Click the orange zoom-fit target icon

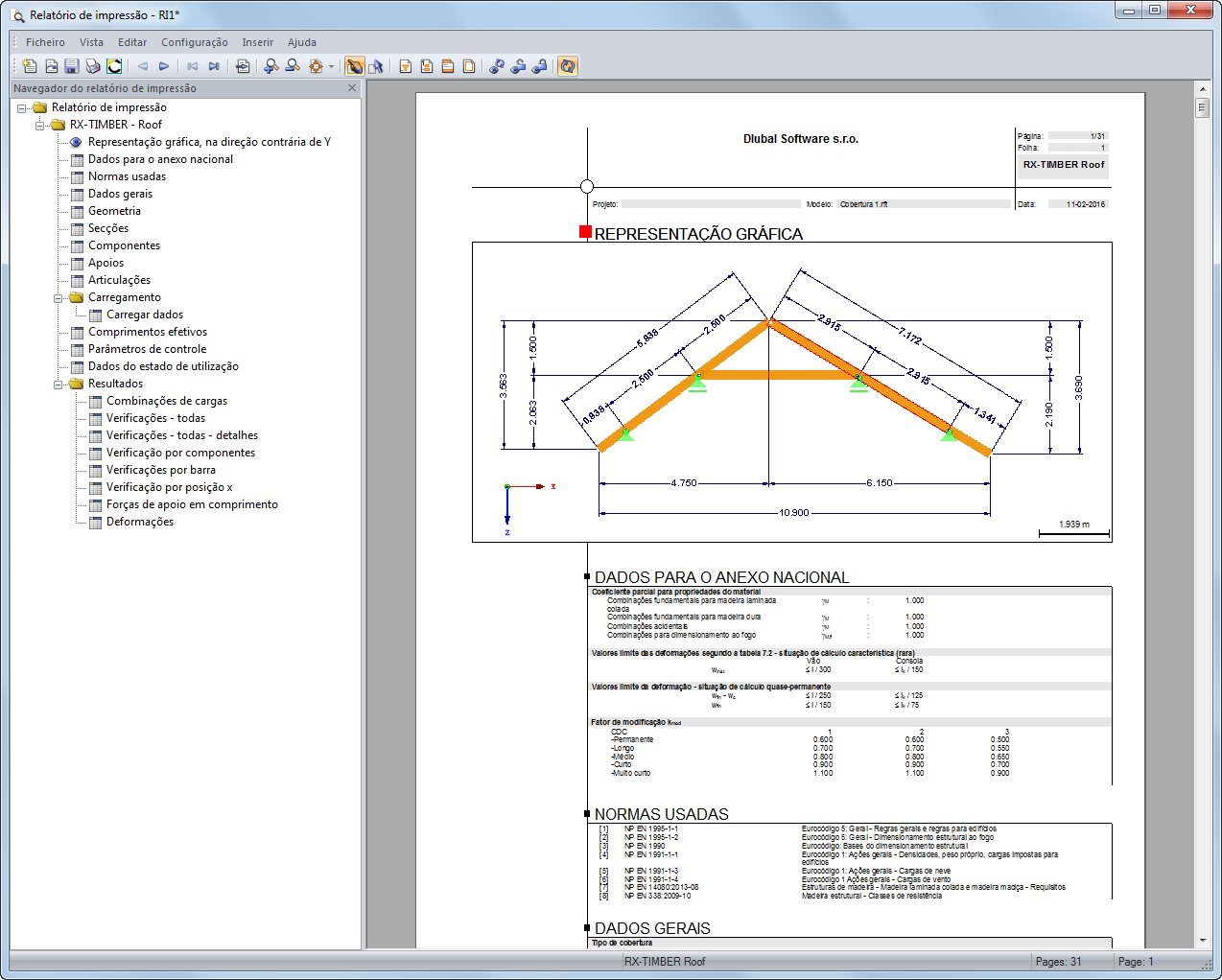click(316, 66)
